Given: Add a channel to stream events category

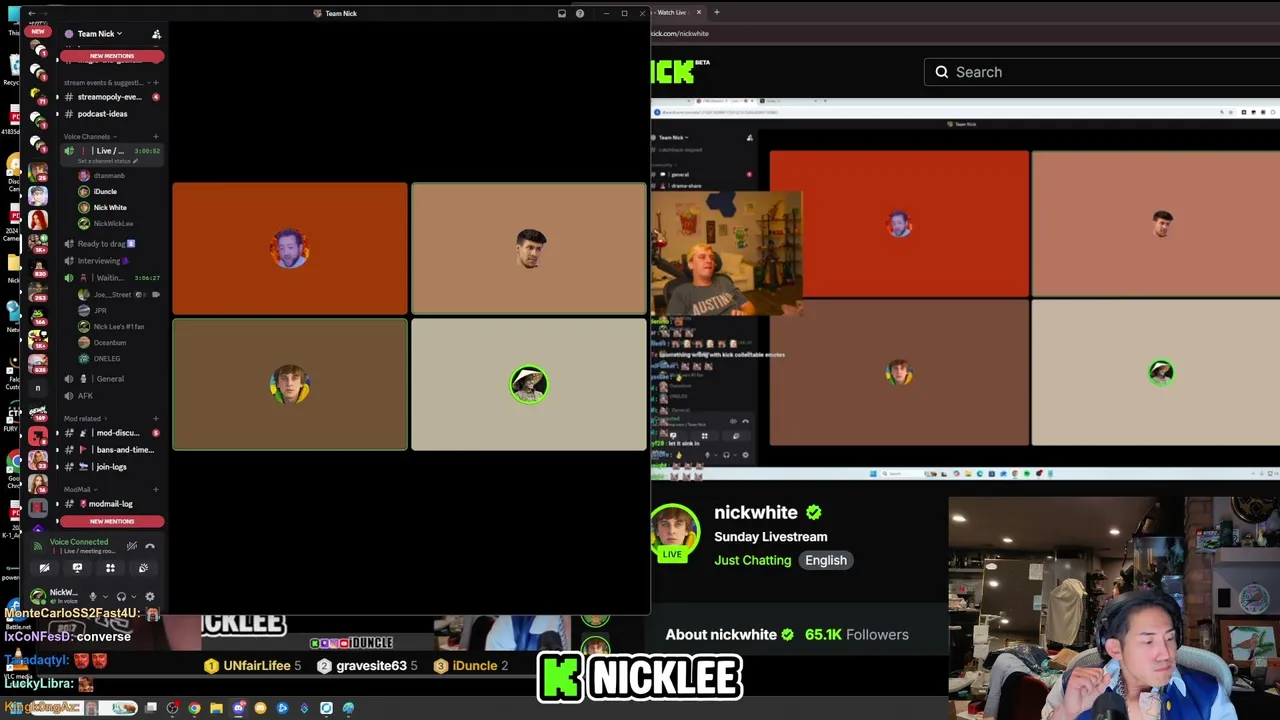Looking at the screenshot, I should [x=155, y=83].
